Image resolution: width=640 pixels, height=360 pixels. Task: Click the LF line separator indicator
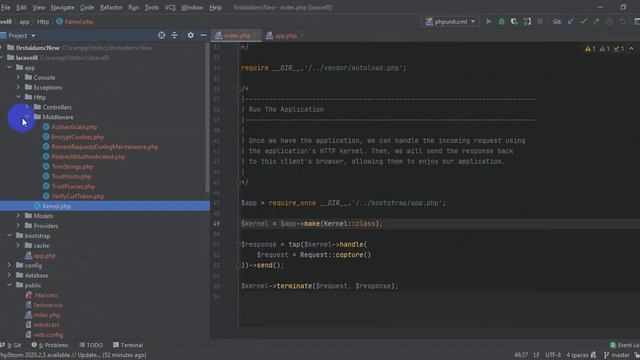point(536,355)
